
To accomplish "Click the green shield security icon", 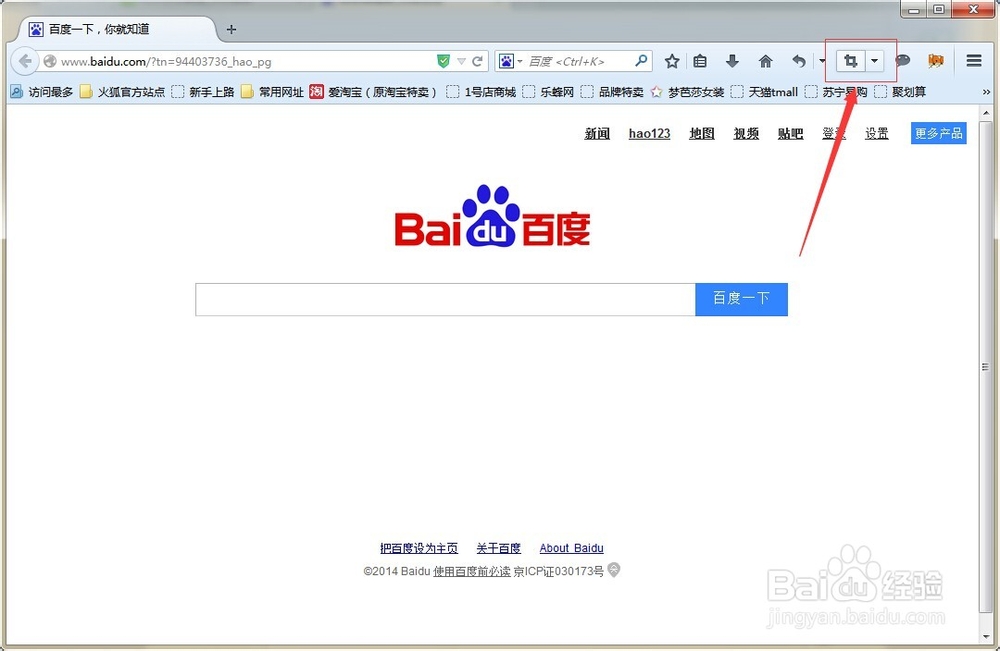I will (443, 61).
